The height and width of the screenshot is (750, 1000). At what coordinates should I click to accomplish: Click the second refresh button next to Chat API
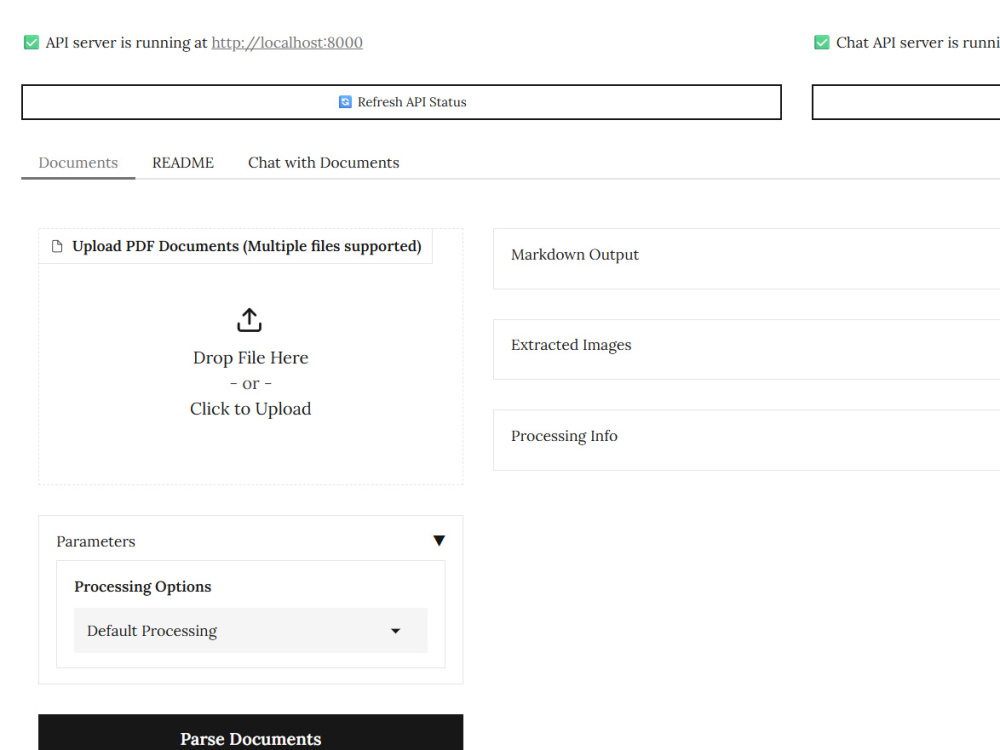tap(906, 102)
